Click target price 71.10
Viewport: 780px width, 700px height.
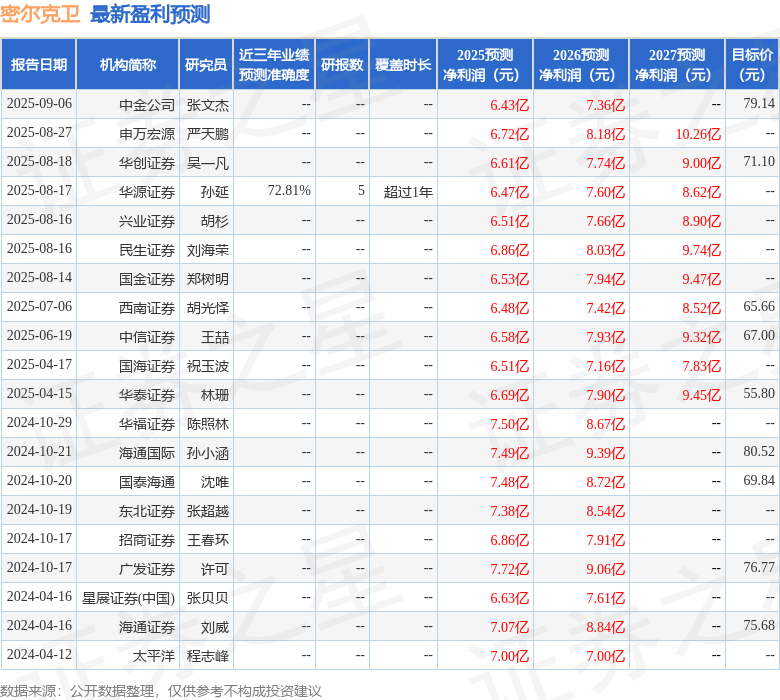(x=759, y=161)
